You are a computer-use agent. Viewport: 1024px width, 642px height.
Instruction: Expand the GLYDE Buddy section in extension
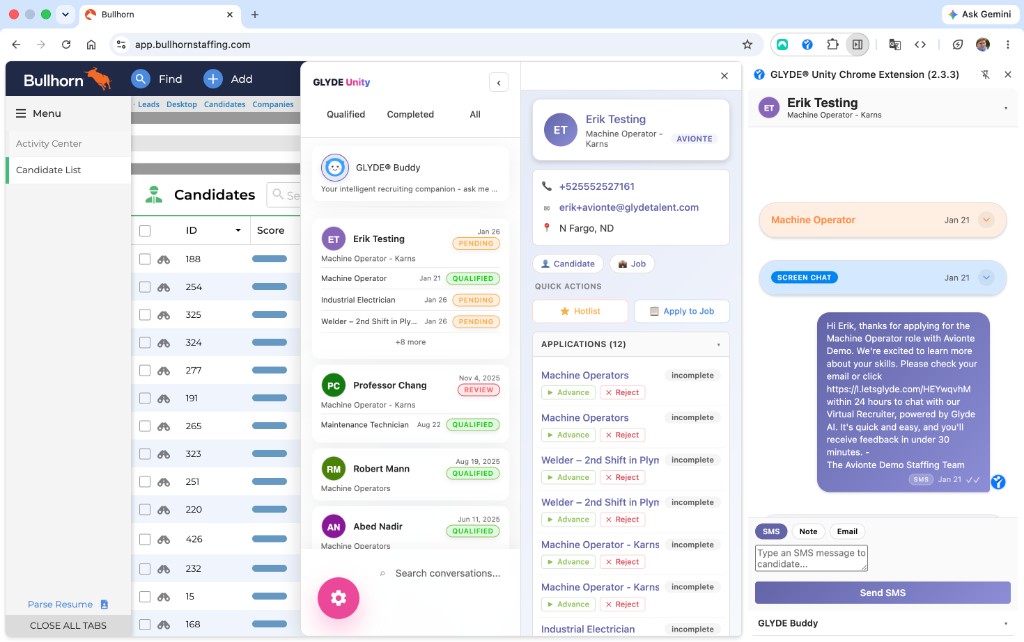1006,624
